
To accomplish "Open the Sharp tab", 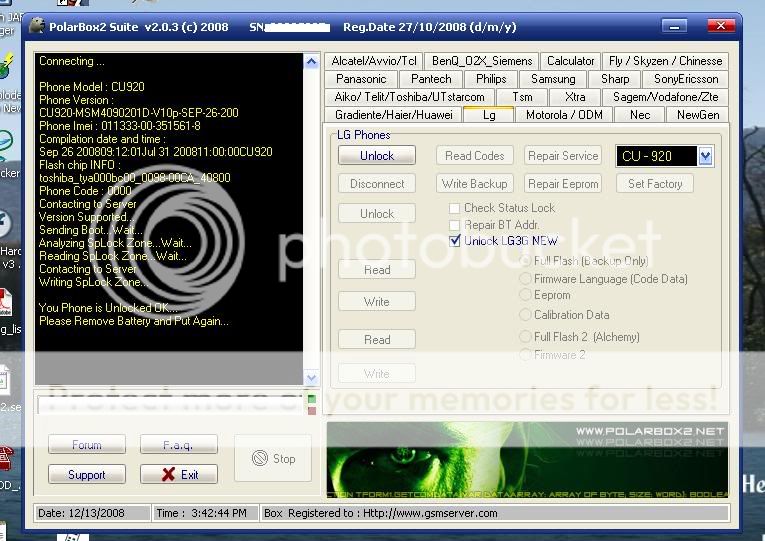I will (x=615, y=79).
